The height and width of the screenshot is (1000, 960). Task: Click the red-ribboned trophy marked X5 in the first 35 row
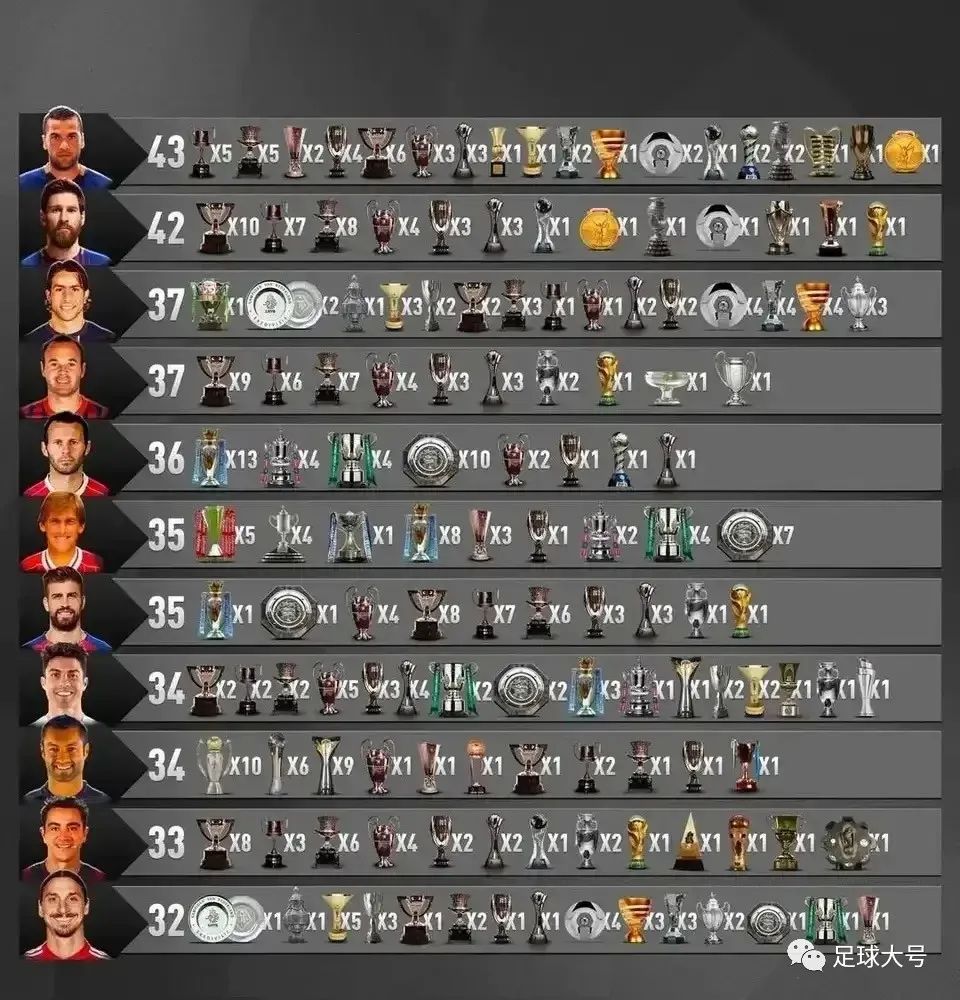point(213,534)
